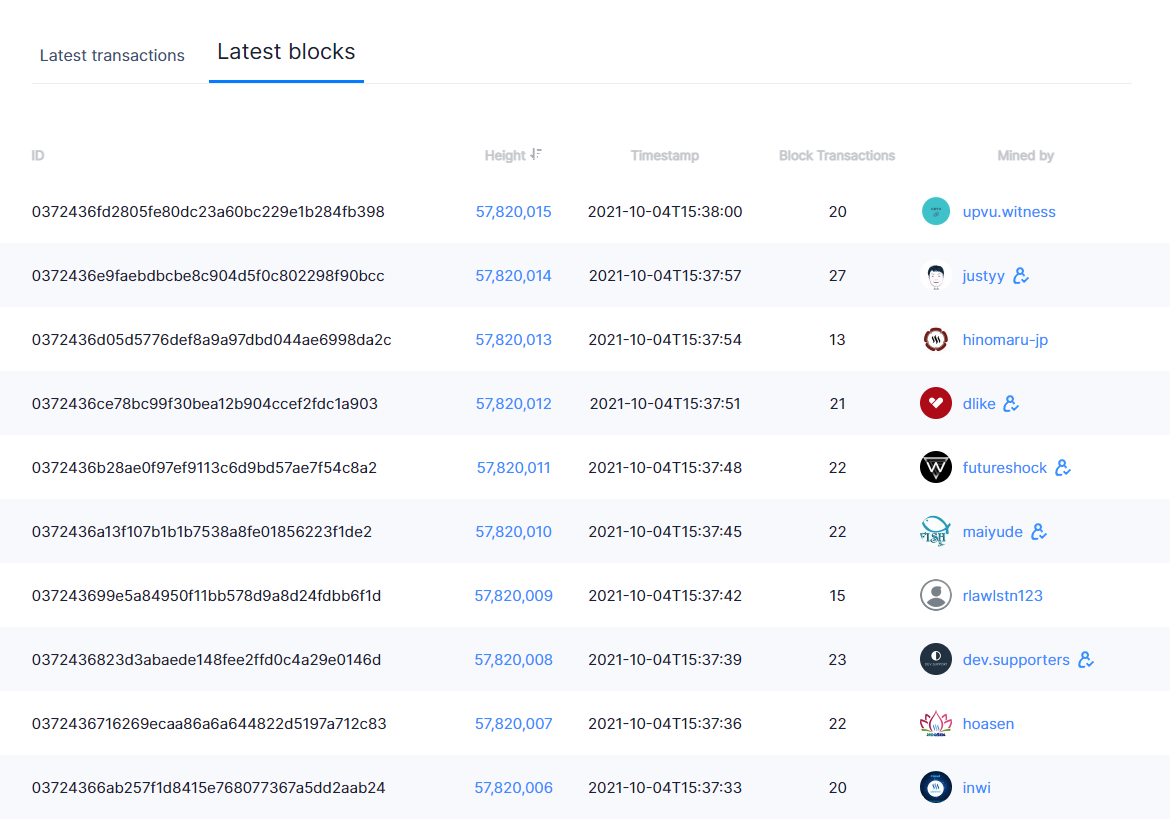
Task: Click the ID column header
Action: point(38,155)
